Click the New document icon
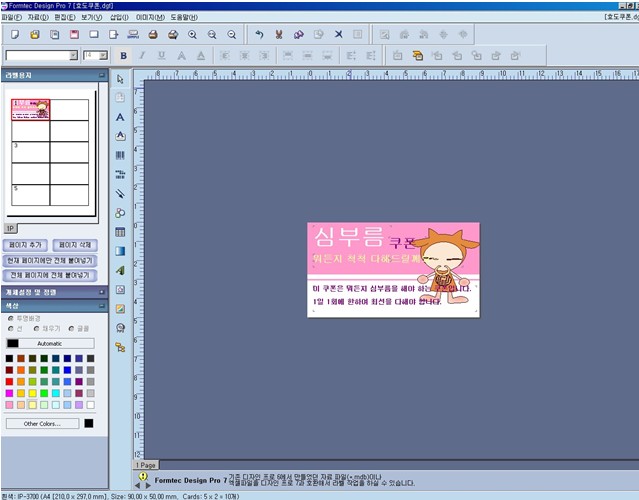639x500 pixels. point(15,35)
